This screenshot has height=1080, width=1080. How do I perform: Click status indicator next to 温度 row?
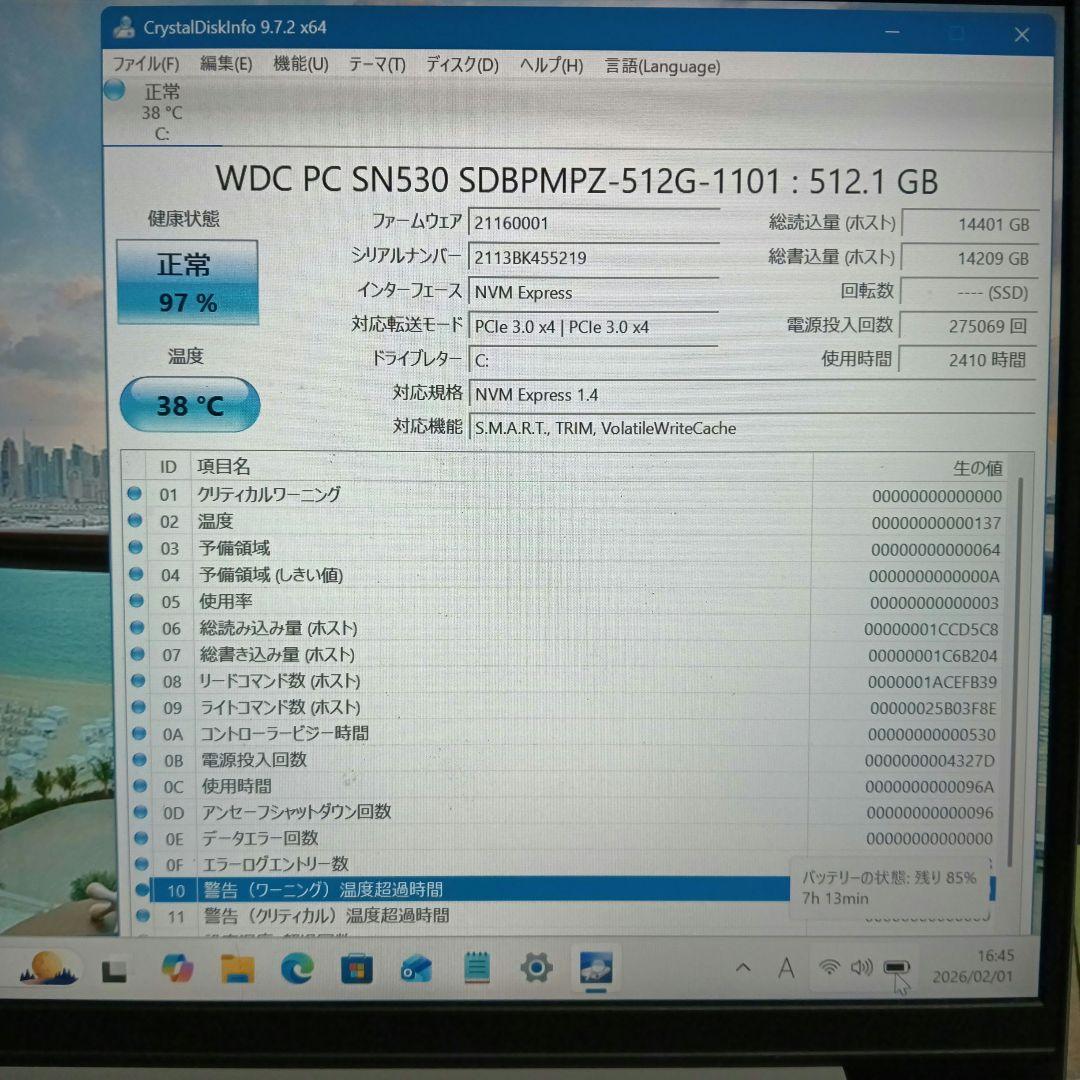pos(135,521)
